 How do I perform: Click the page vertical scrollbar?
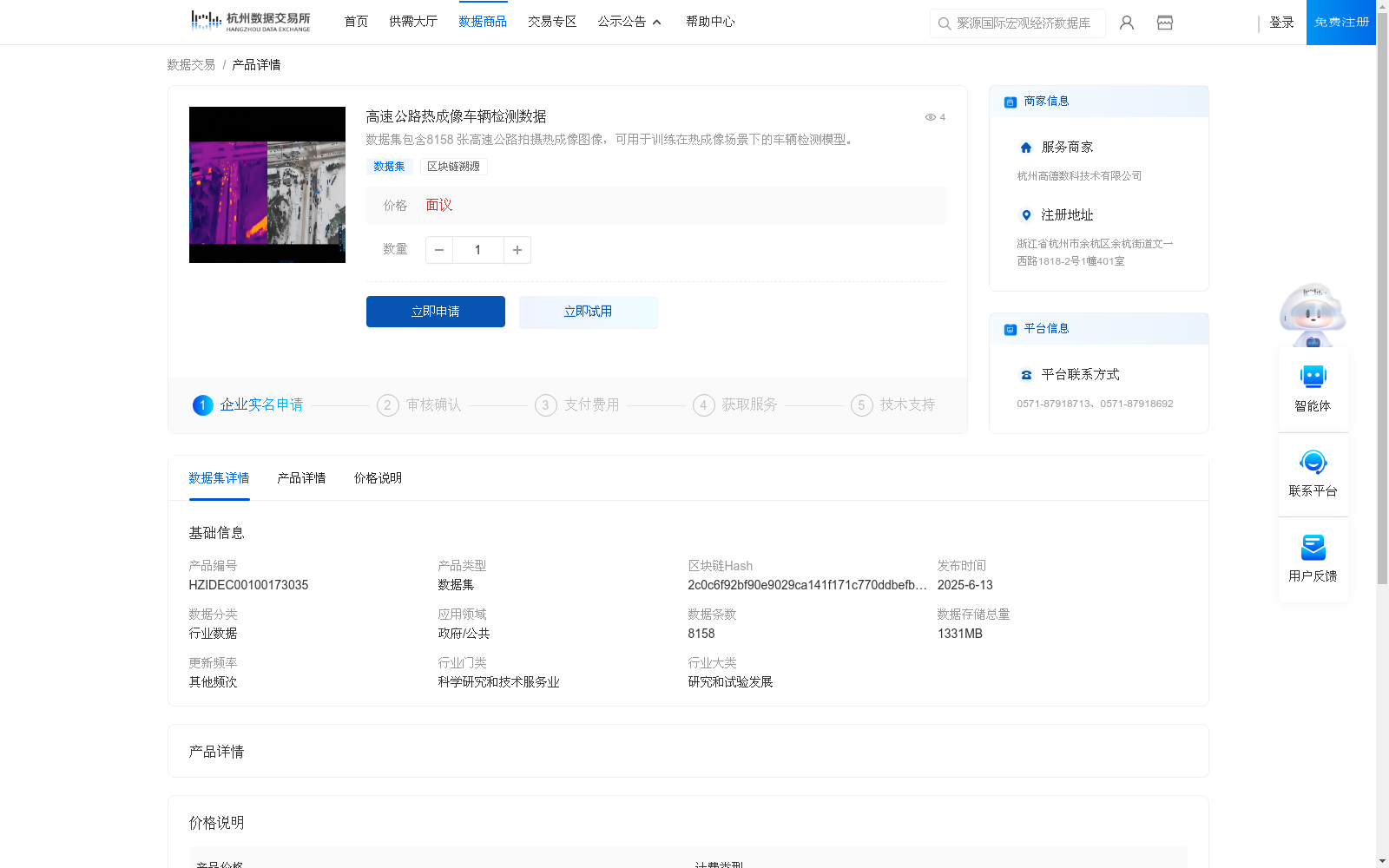tap(1382, 299)
